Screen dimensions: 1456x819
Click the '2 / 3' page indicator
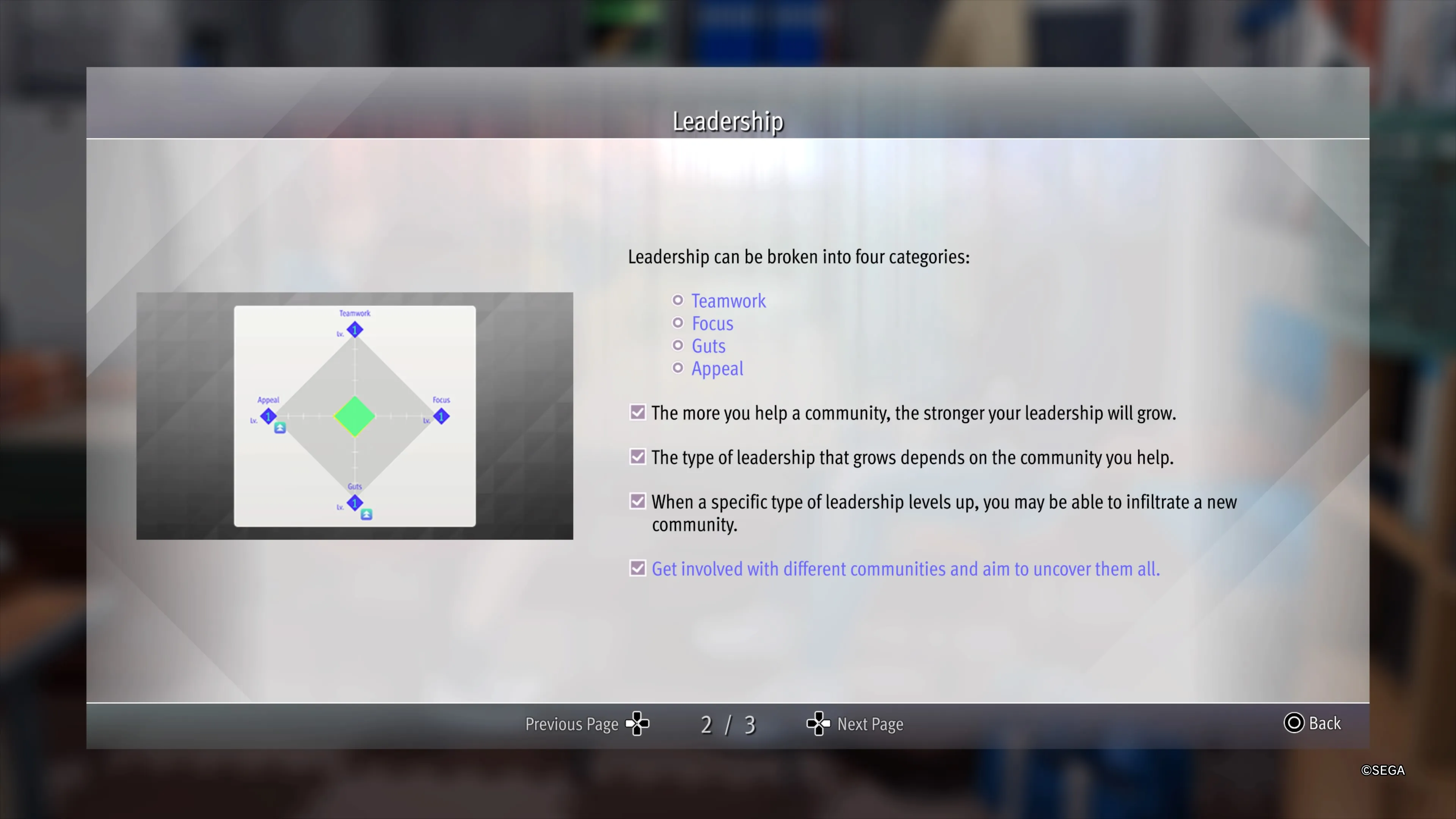click(x=728, y=725)
